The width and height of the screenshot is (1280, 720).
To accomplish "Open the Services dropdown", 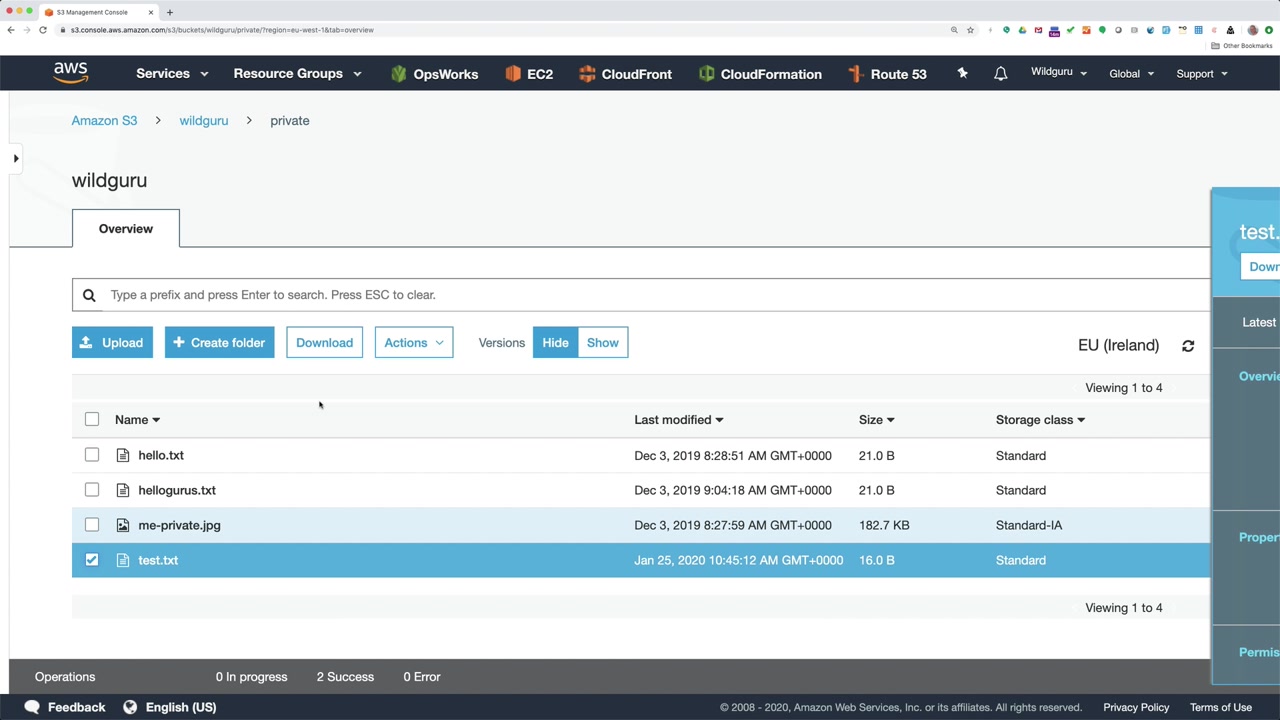I will (x=172, y=74).
